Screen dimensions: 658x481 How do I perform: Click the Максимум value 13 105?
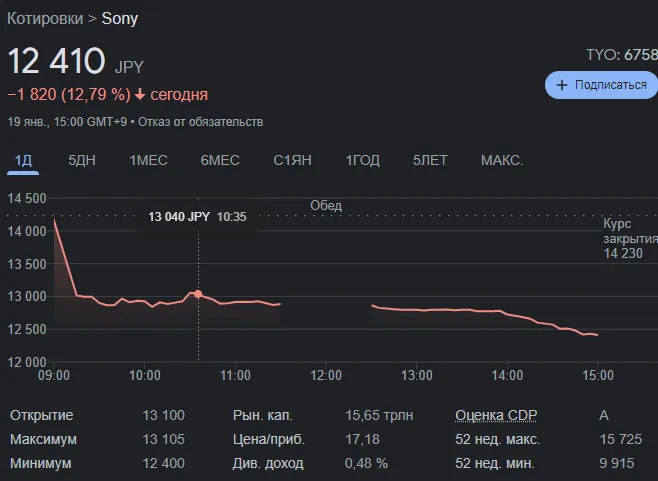164,439
